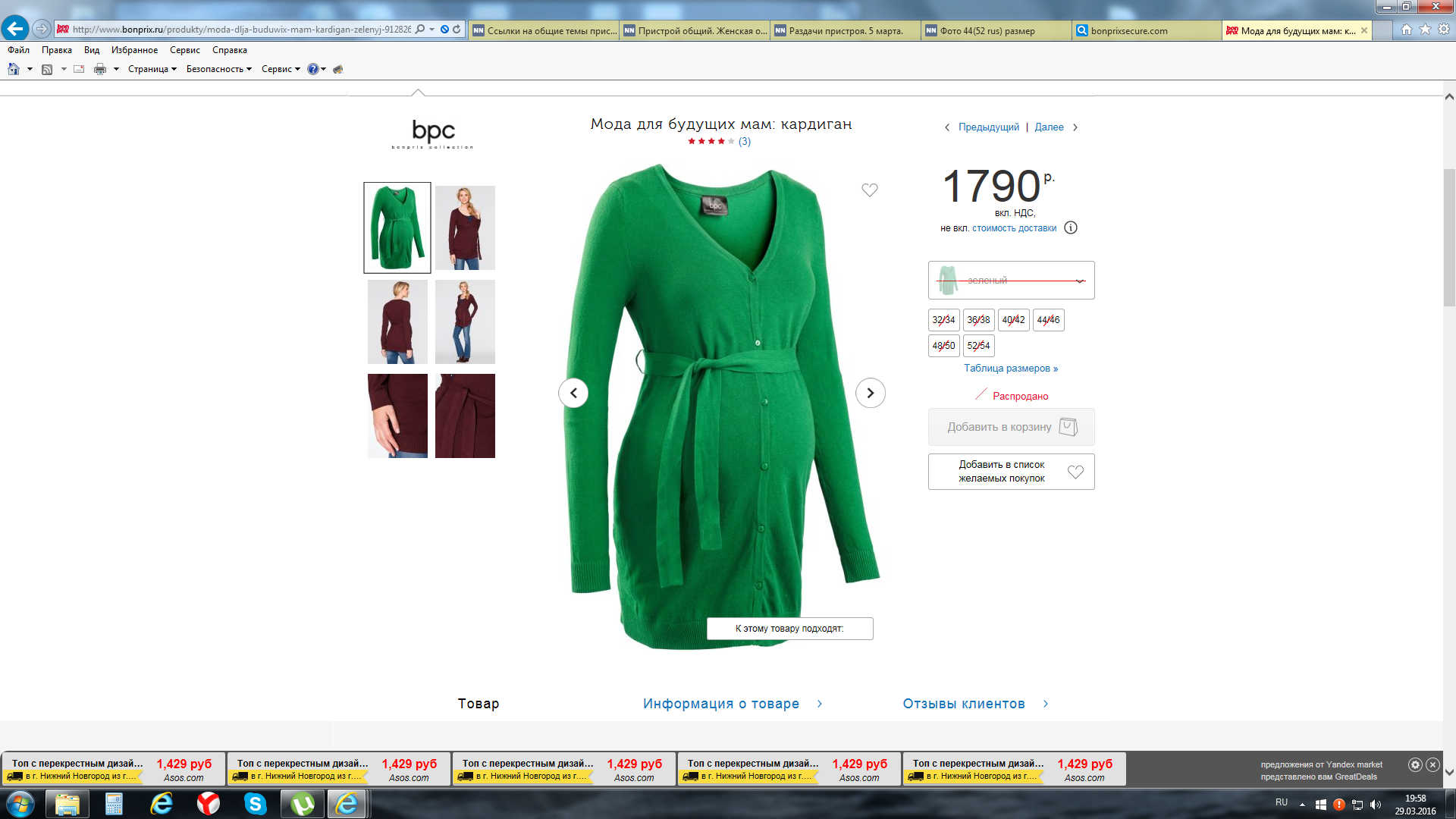Viewport: 1456px width, 819px height.
Task: Show hidden tray icons arrow
Action: point(1302,805)
